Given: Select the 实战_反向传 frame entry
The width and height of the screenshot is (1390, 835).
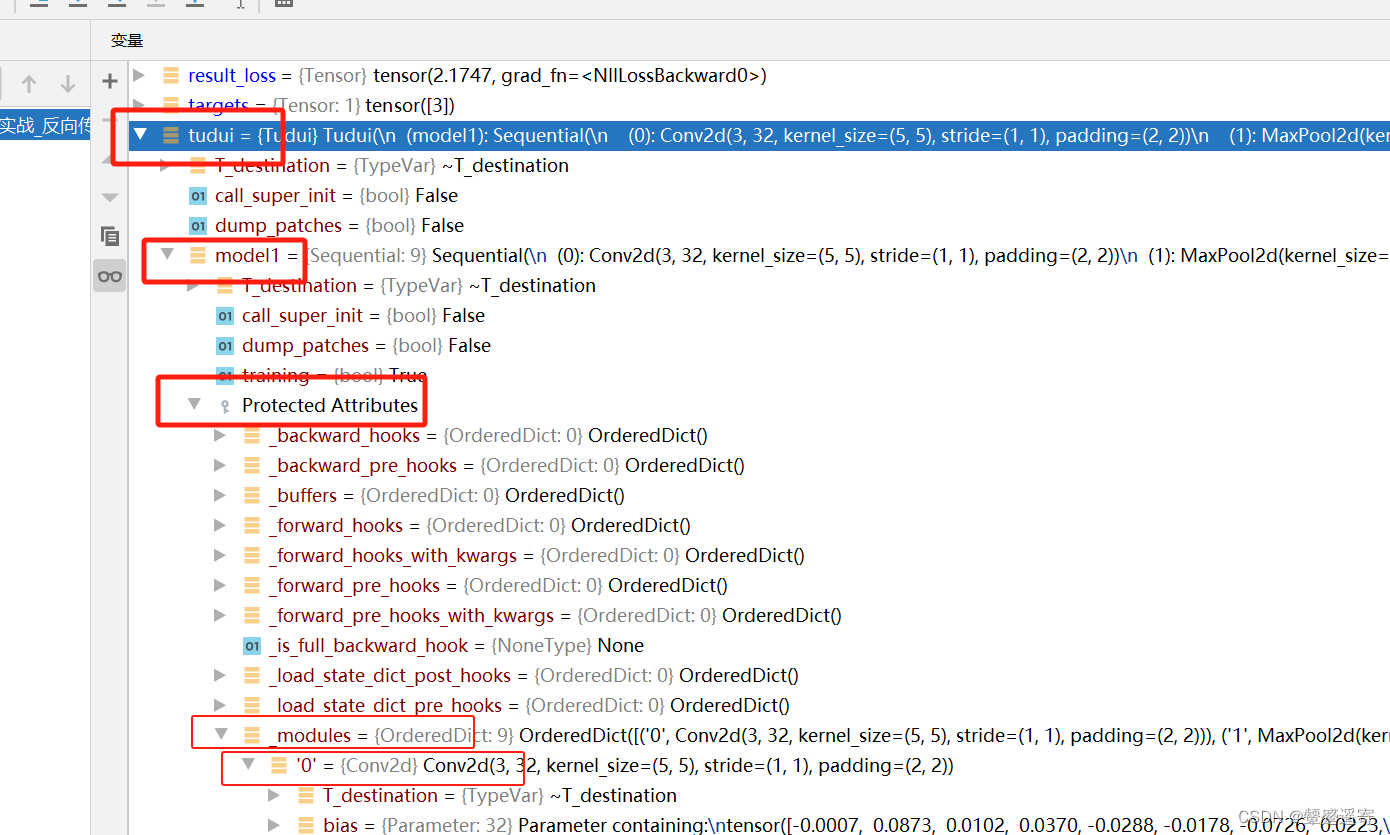Looking at the screenshot, I should pyautogui.click(x=45, y=126).
